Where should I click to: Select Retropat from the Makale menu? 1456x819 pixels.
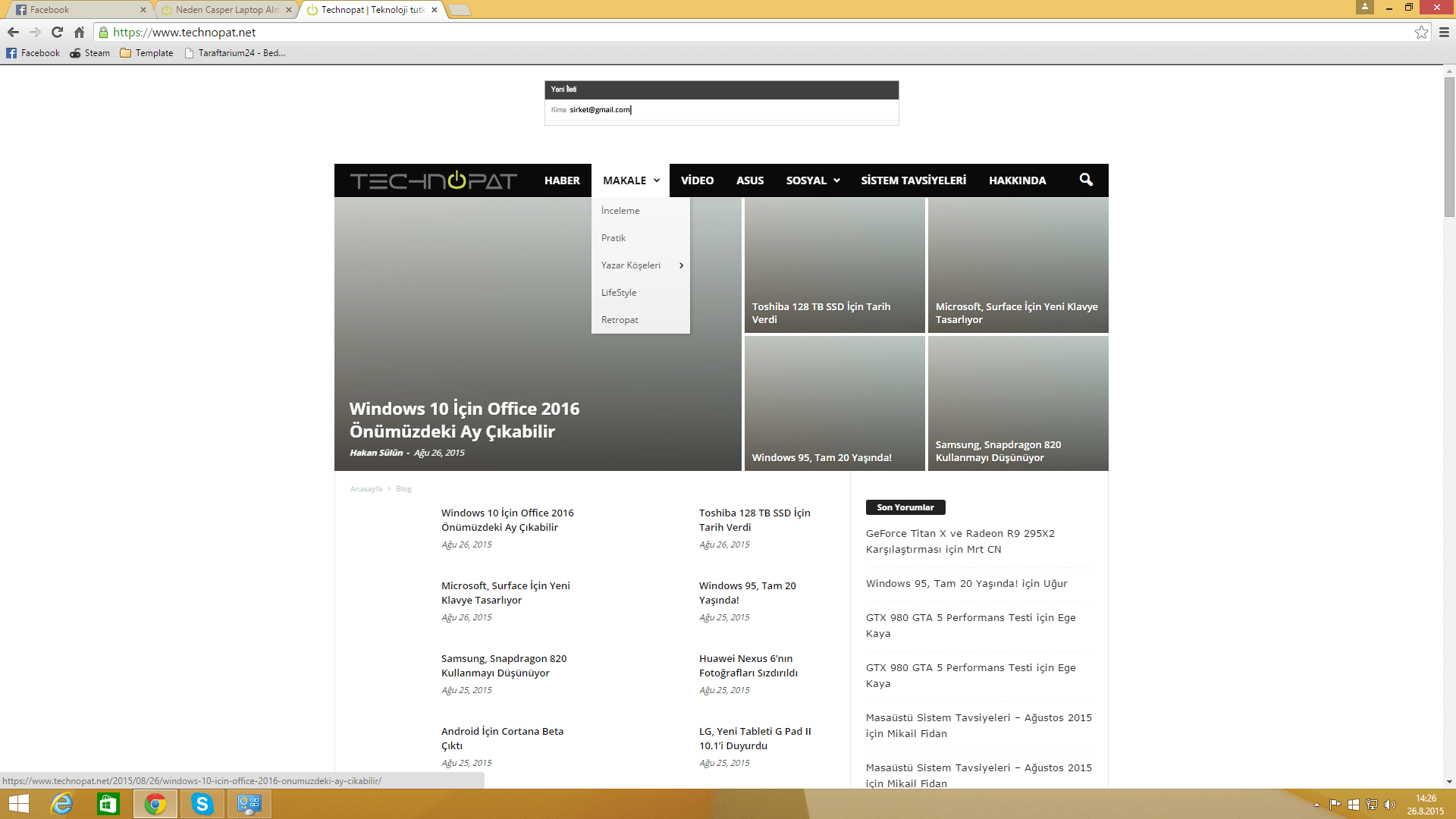coord(620,320)
